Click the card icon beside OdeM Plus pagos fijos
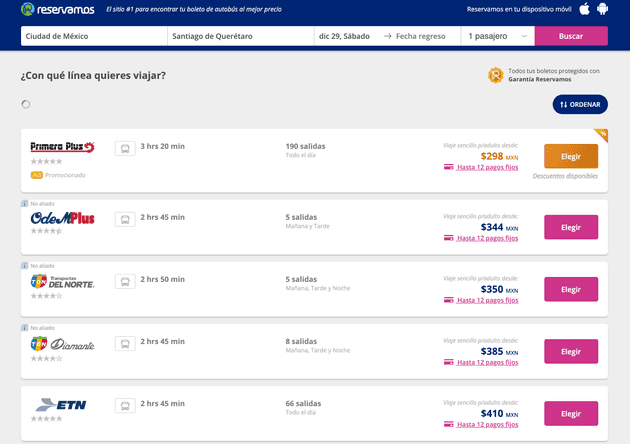Viewport: 630px width, 444px height. click(x=448, y=238)
